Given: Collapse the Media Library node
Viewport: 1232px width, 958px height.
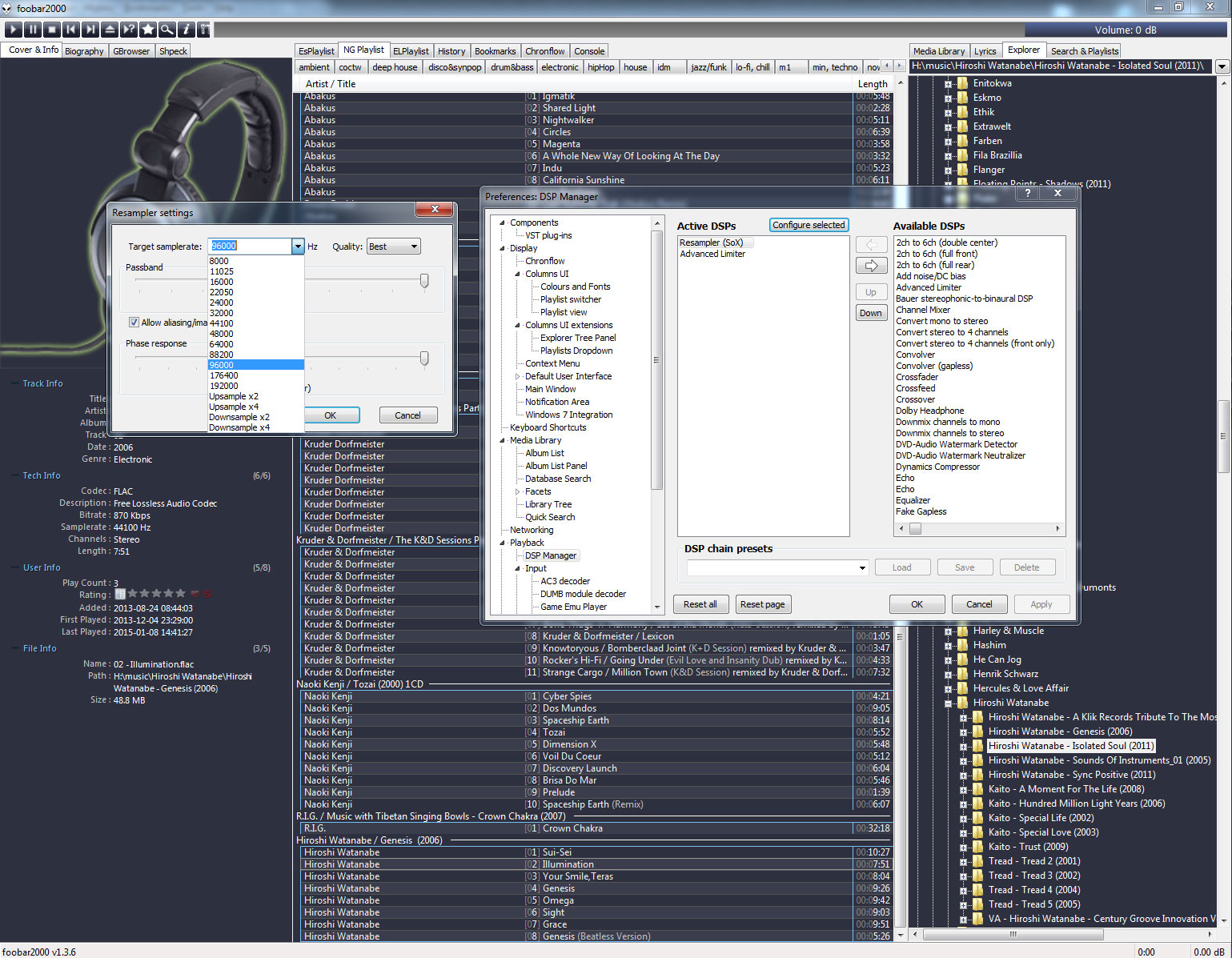Looking at the screenshot, I should tap(503, 441).
